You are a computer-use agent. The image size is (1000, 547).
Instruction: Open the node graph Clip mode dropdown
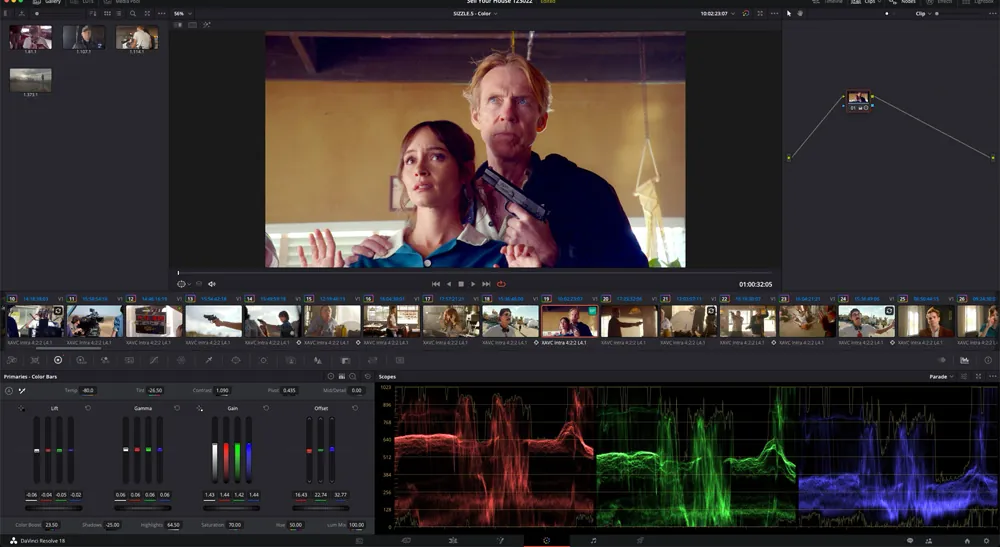(x=923, y=13)
